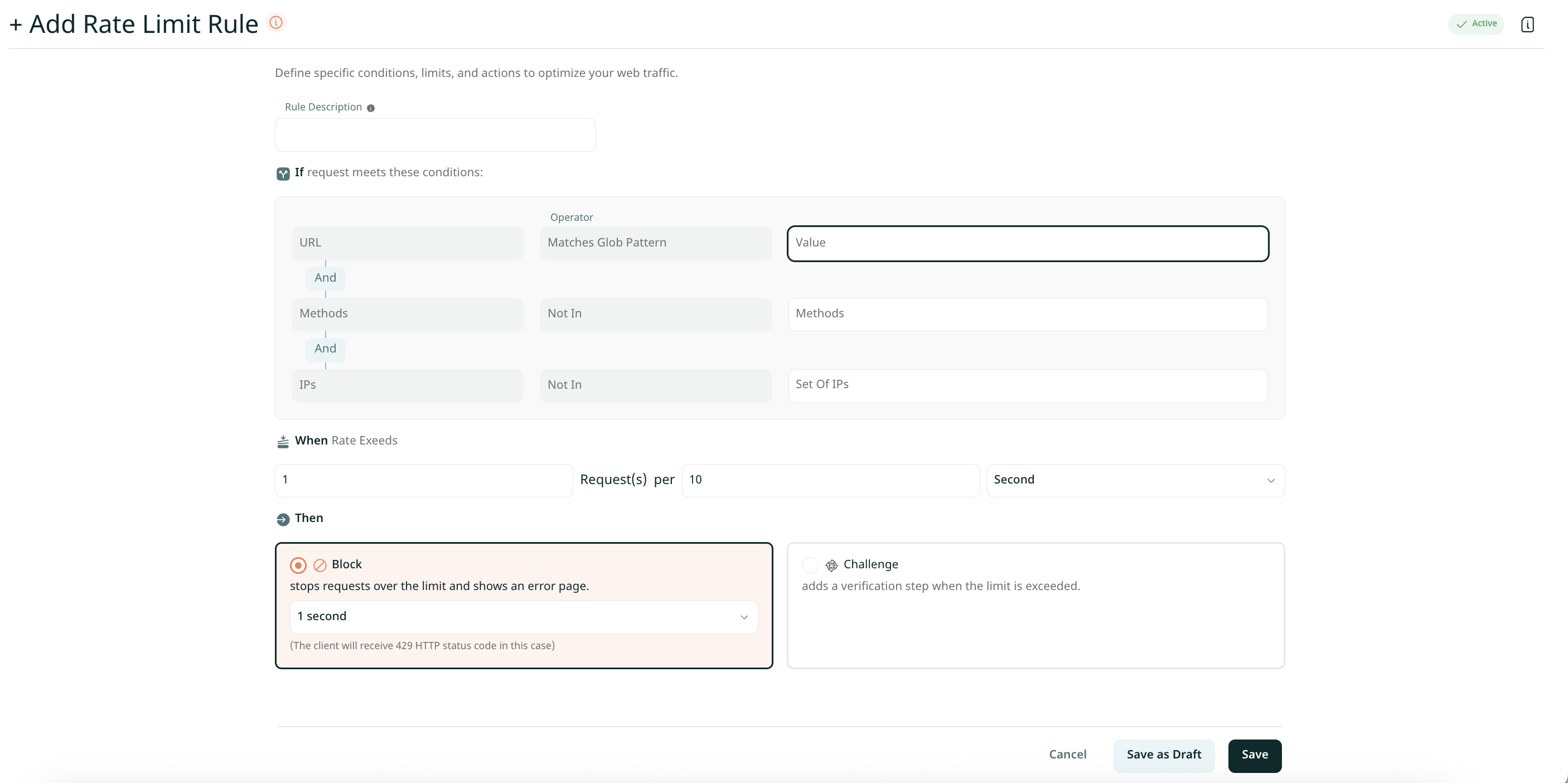Click the 'When Rate Exeeds' heading
Viewport: 1568px width, 783px height.
pos(346,441)
